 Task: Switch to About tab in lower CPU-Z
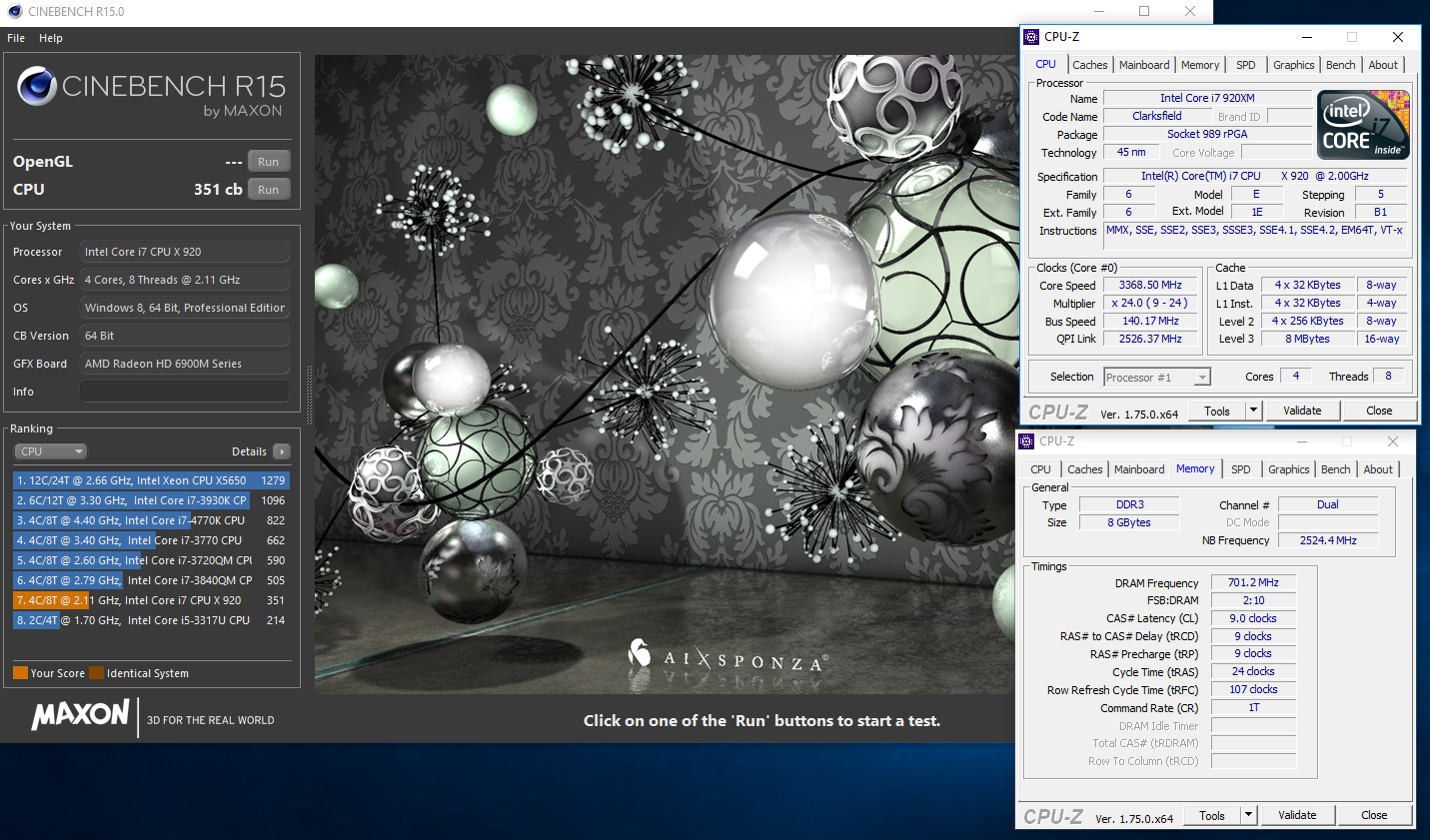1378,469
